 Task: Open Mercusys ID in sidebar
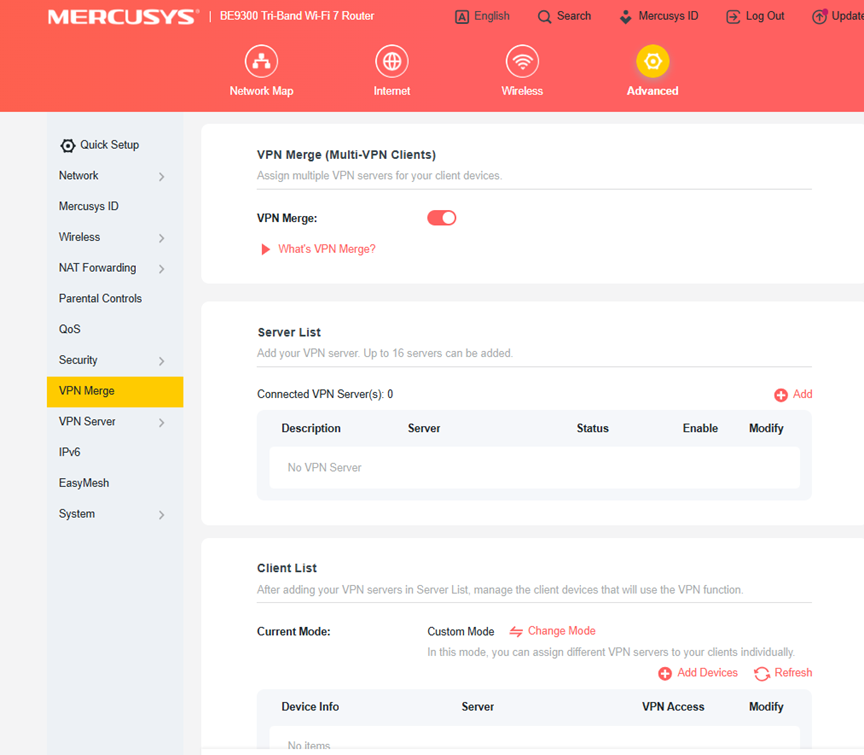[x=89, y=206]
